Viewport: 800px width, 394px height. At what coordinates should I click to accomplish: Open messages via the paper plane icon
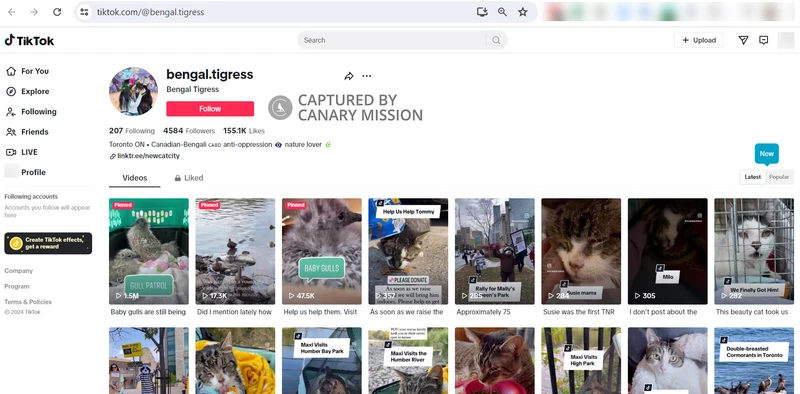coord(743,40)
